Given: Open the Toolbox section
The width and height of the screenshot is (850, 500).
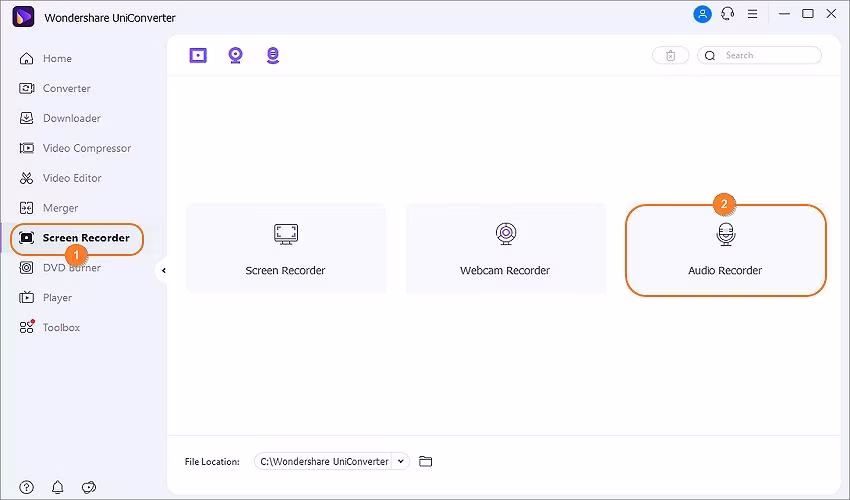Looking at the screenshot, I should (49, 328).
